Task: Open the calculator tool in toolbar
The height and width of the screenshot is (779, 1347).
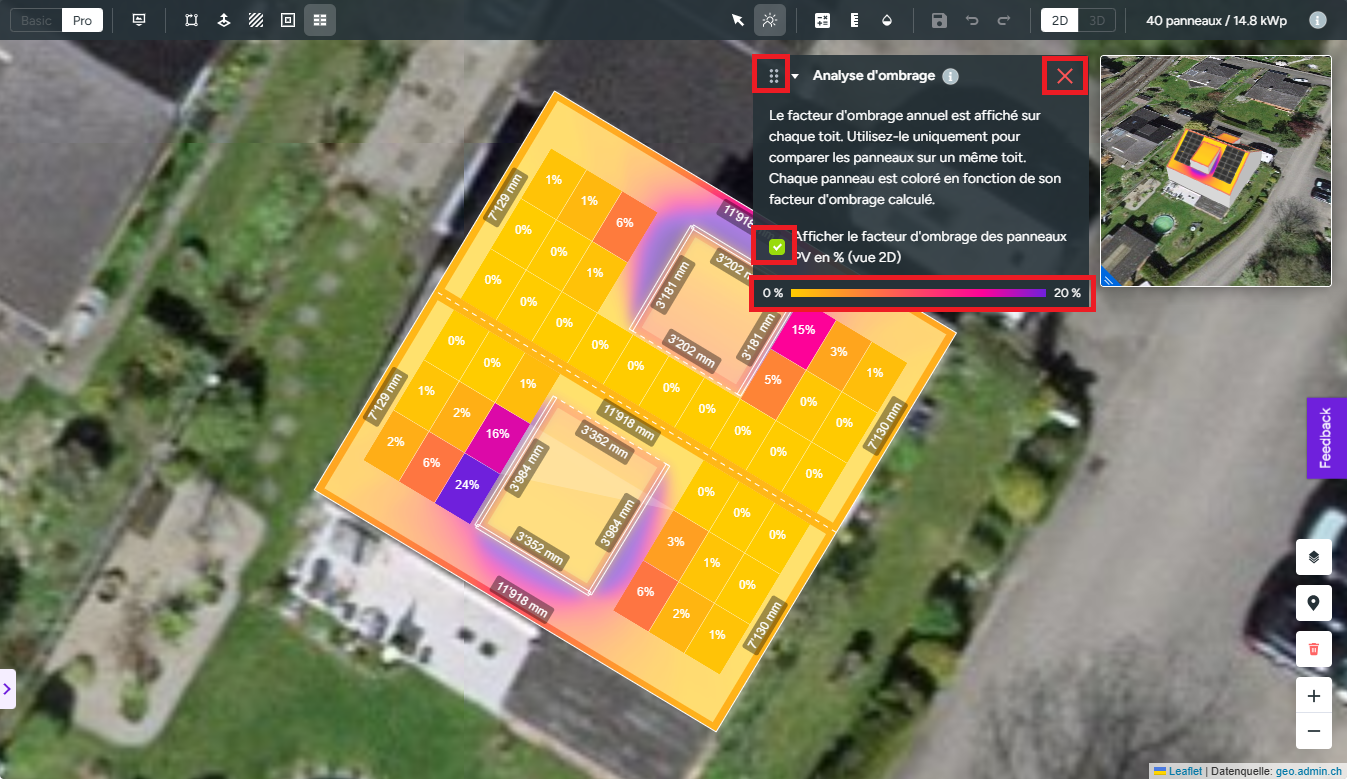Action: tap(822, 20)
